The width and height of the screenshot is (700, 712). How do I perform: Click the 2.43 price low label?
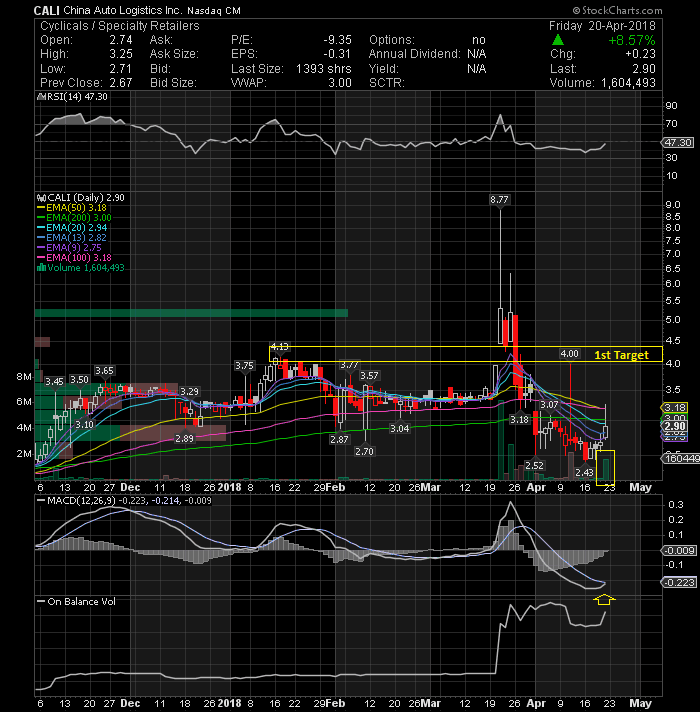coord(584,472)
